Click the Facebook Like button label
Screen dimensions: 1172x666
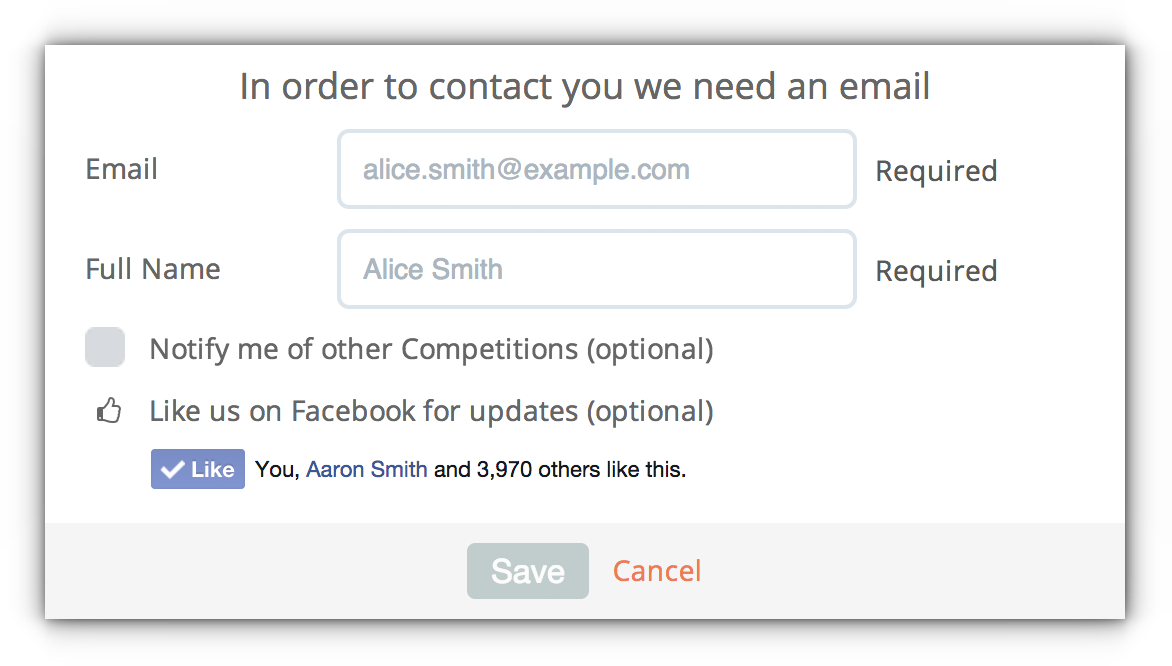pyautogui.click(x=212, y=470)
